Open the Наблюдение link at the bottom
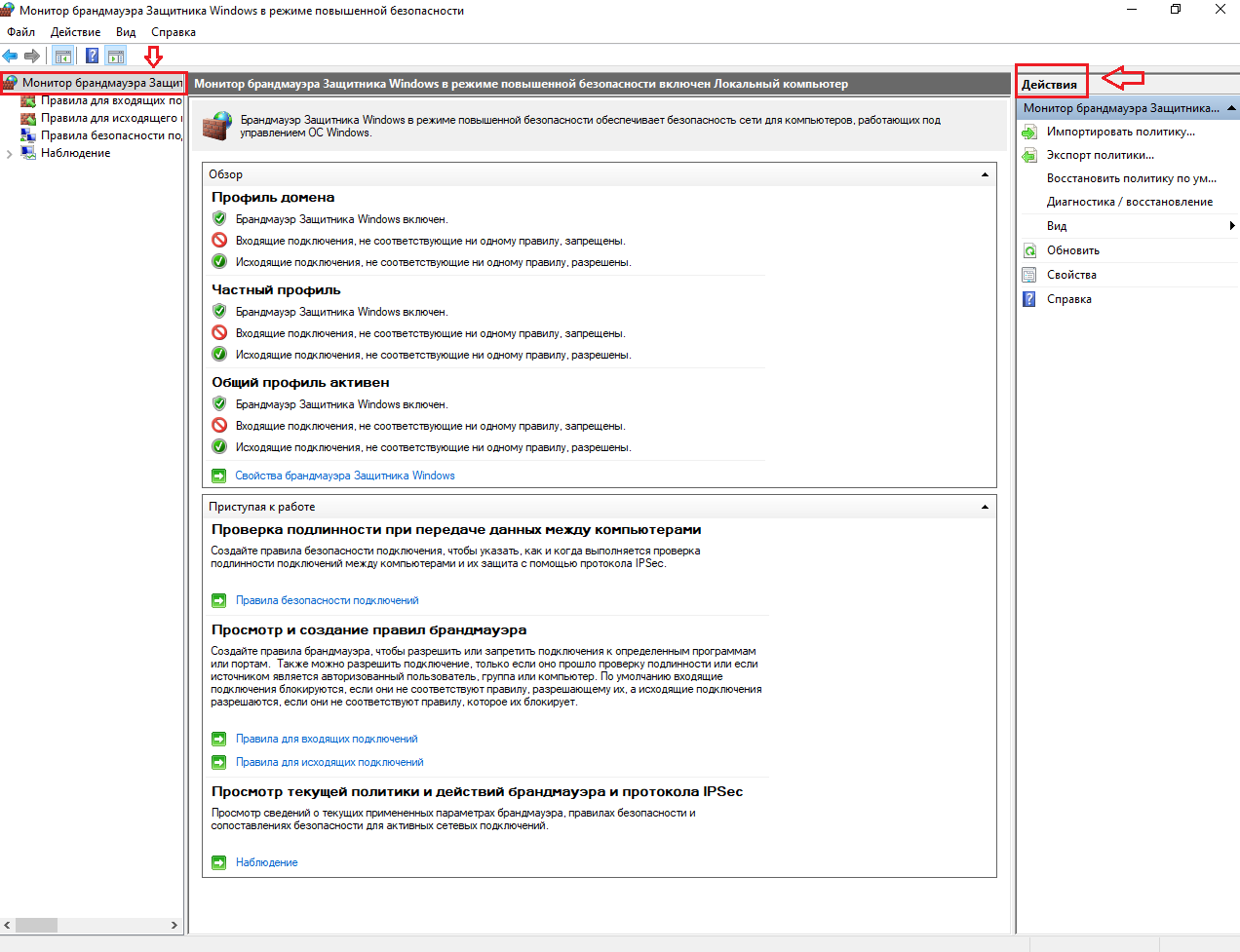Screen dimensions: 1240x952 coord(267,862)
